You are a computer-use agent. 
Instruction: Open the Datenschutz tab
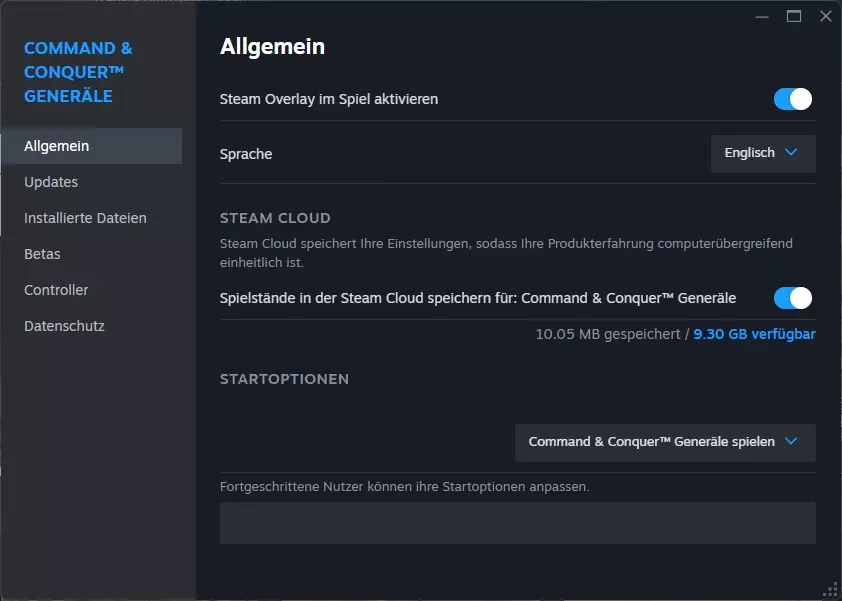pyautogui.click(x=64, y=326)
